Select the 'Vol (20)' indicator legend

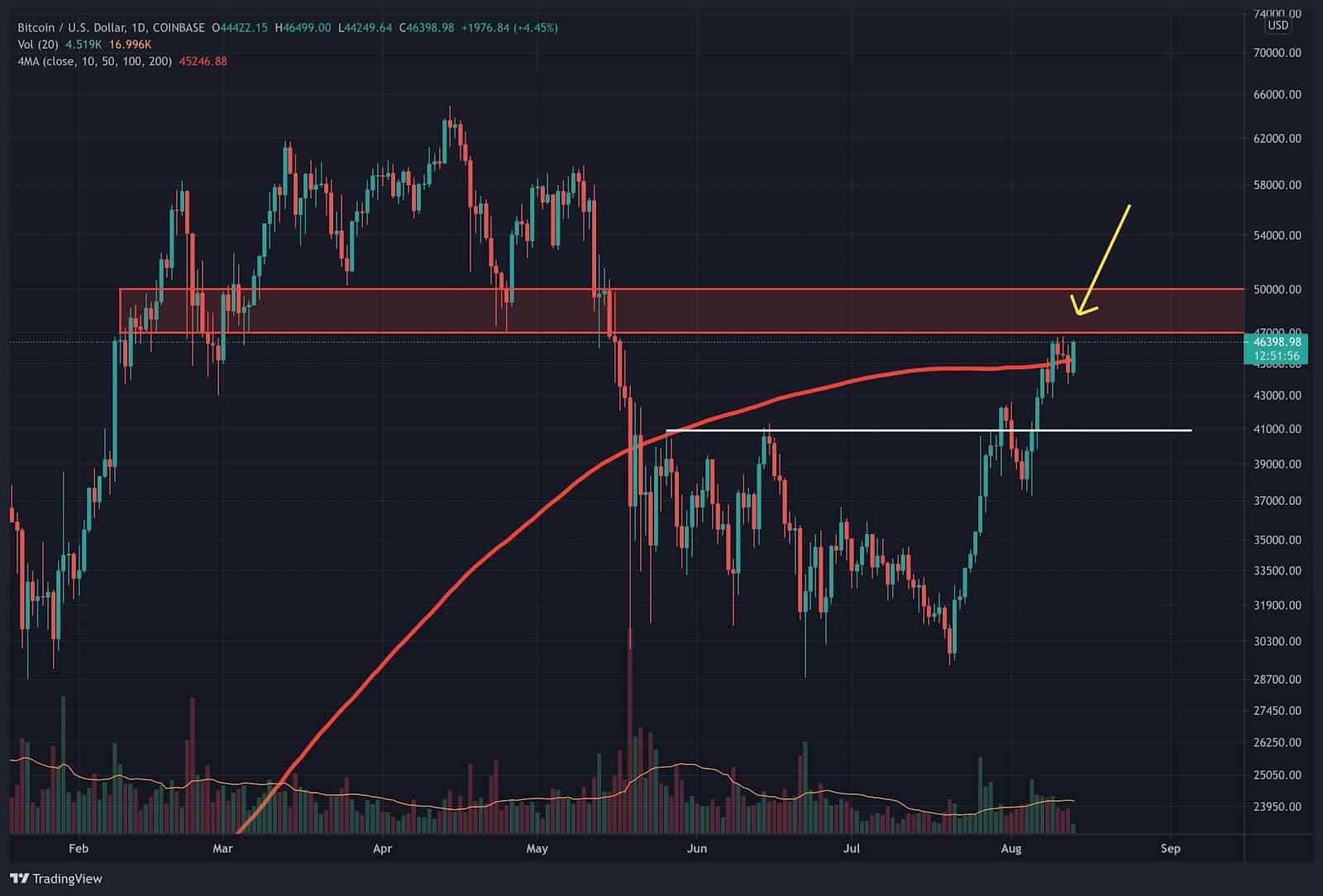[x=38, y=45]
